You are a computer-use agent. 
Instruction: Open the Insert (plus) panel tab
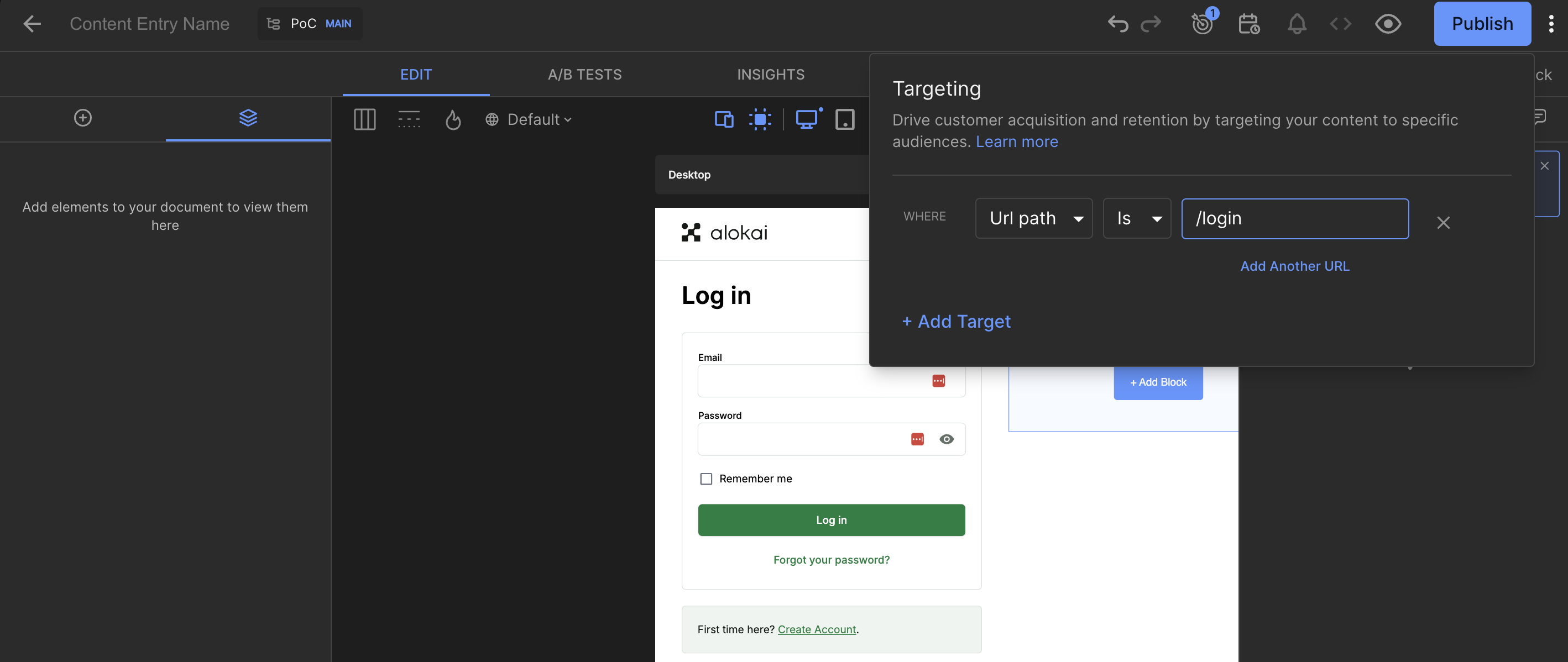pyautogui.click(x=83, y=118)
